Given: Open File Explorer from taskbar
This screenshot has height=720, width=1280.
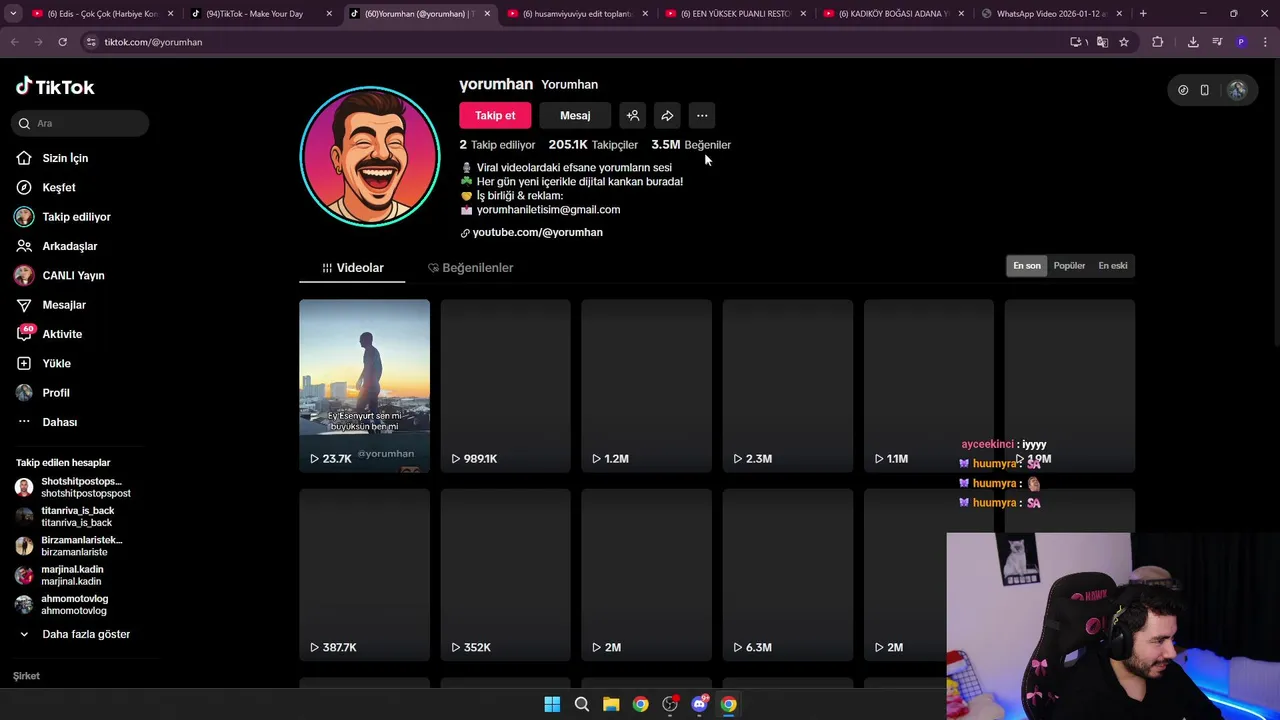Looking at the screenshot, I should point(611,704).
